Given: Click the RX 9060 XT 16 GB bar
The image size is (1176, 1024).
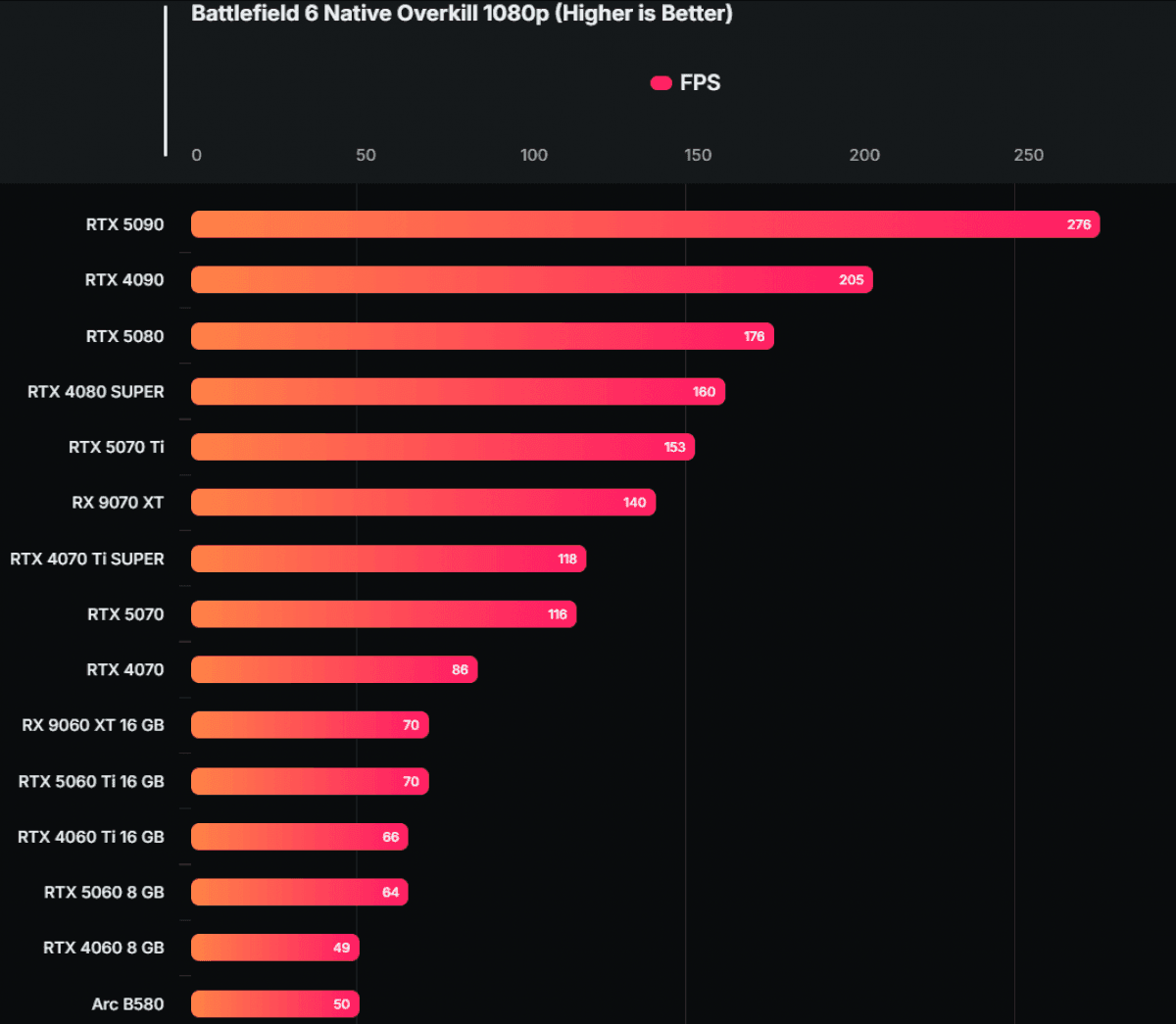Looking at the screenshot, I should click(x=310, y=725).
